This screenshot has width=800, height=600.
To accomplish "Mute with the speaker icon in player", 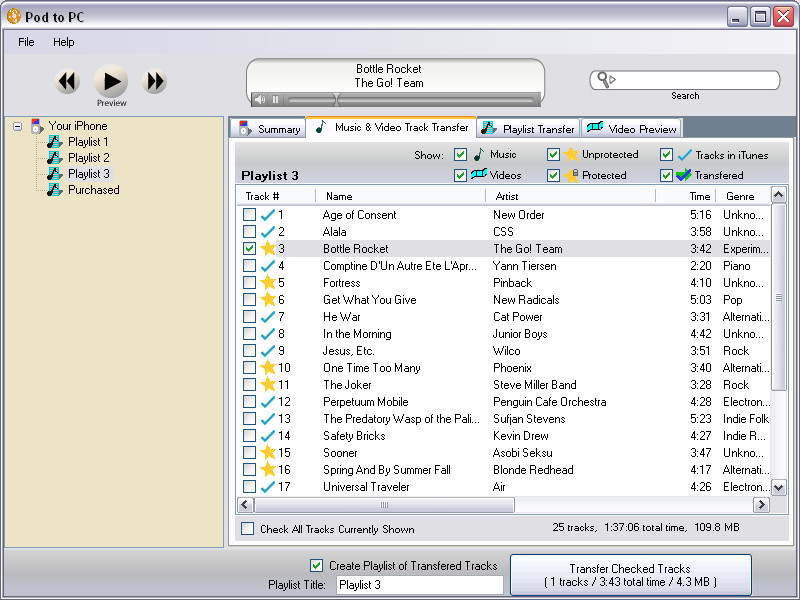I will (x=260, y=99).
